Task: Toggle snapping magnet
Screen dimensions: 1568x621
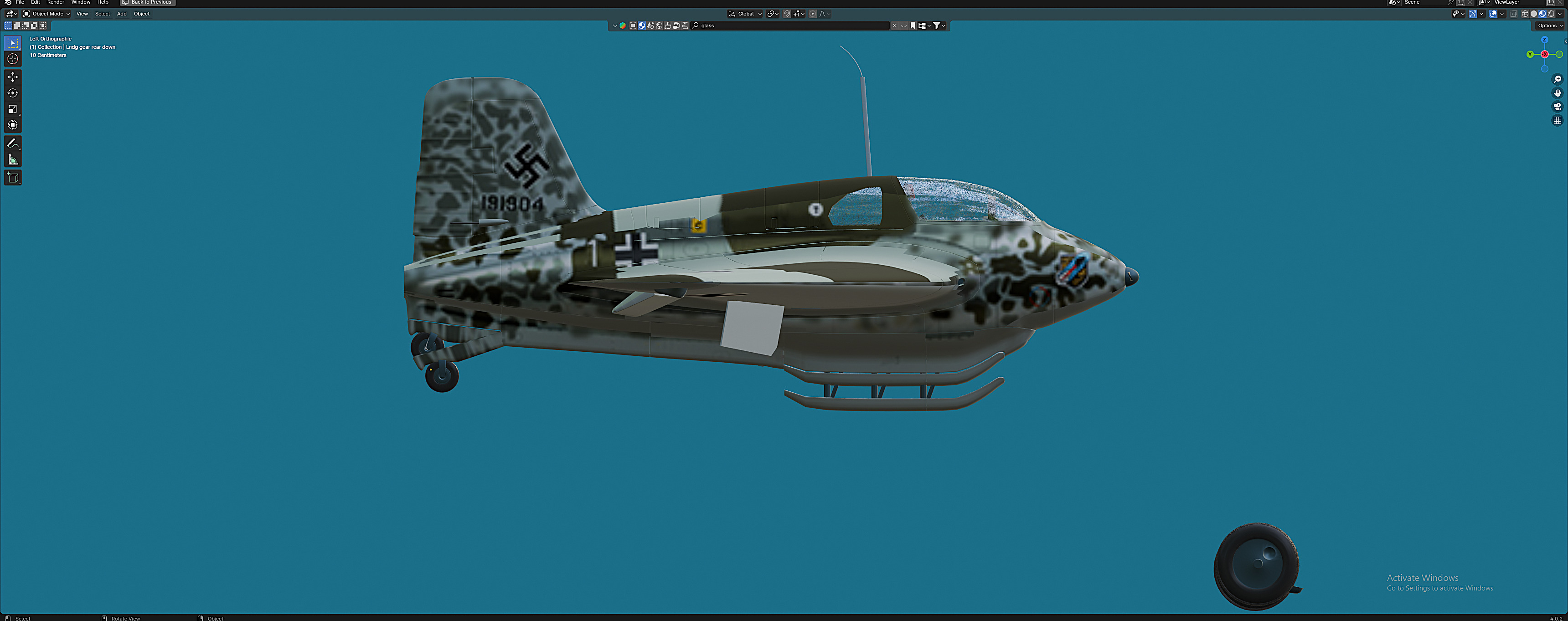Action: pos(787,13)
